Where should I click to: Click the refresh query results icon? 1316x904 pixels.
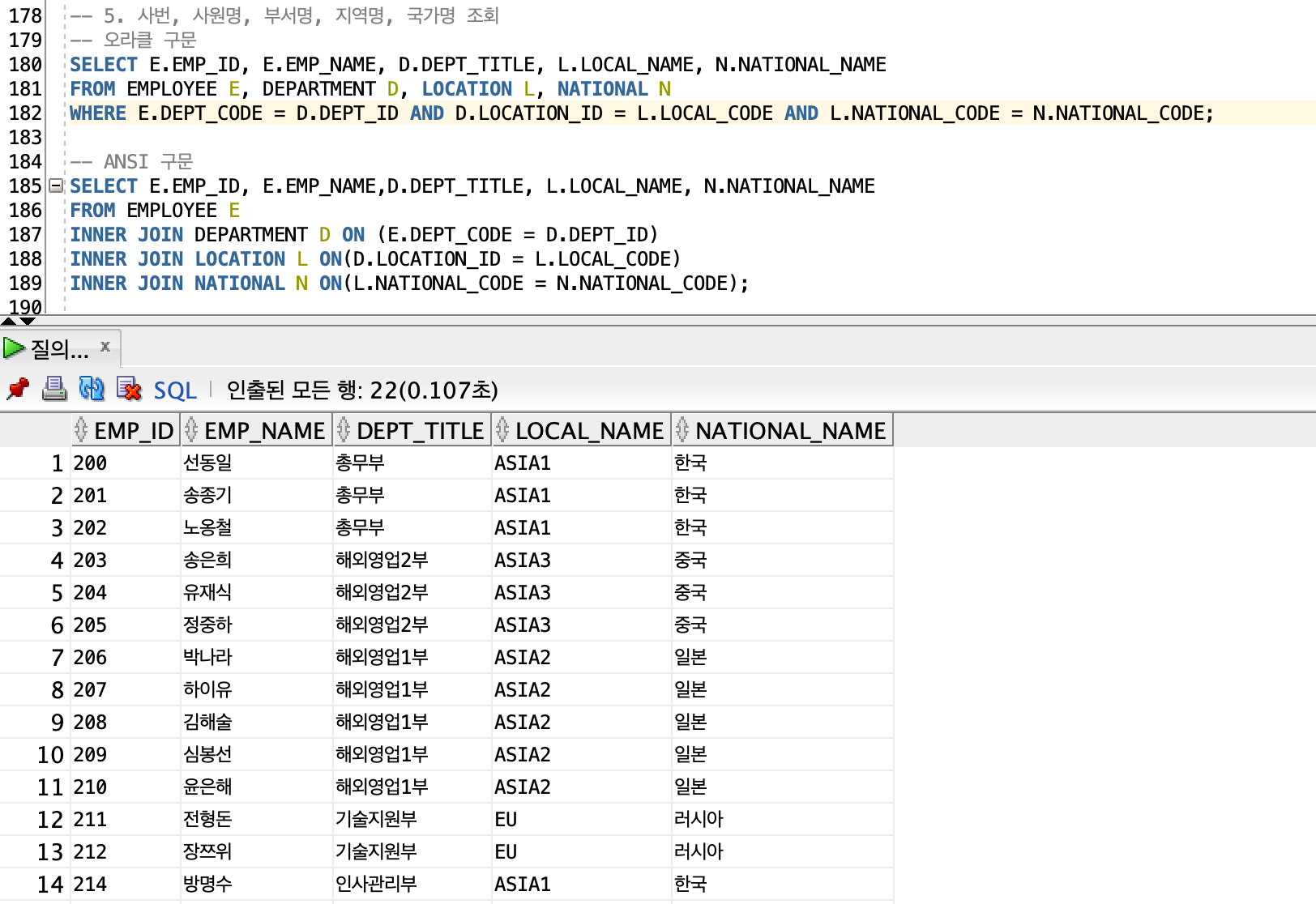[92, 389]
